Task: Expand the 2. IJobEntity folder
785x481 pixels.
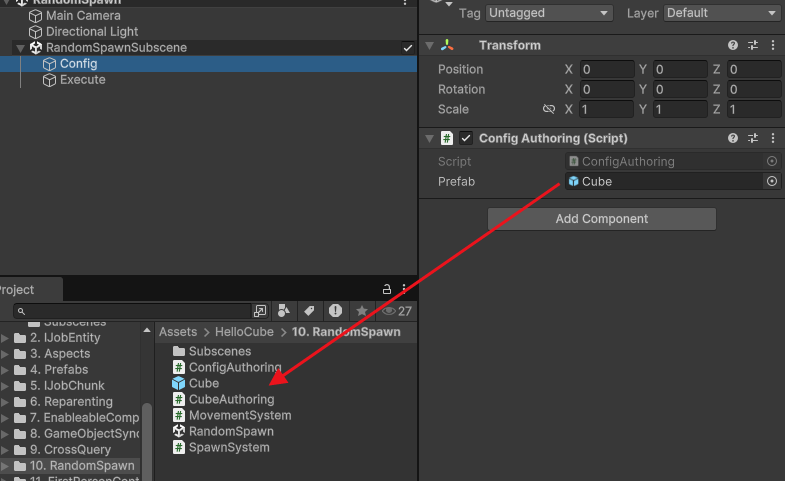Action: pos(5,338)
